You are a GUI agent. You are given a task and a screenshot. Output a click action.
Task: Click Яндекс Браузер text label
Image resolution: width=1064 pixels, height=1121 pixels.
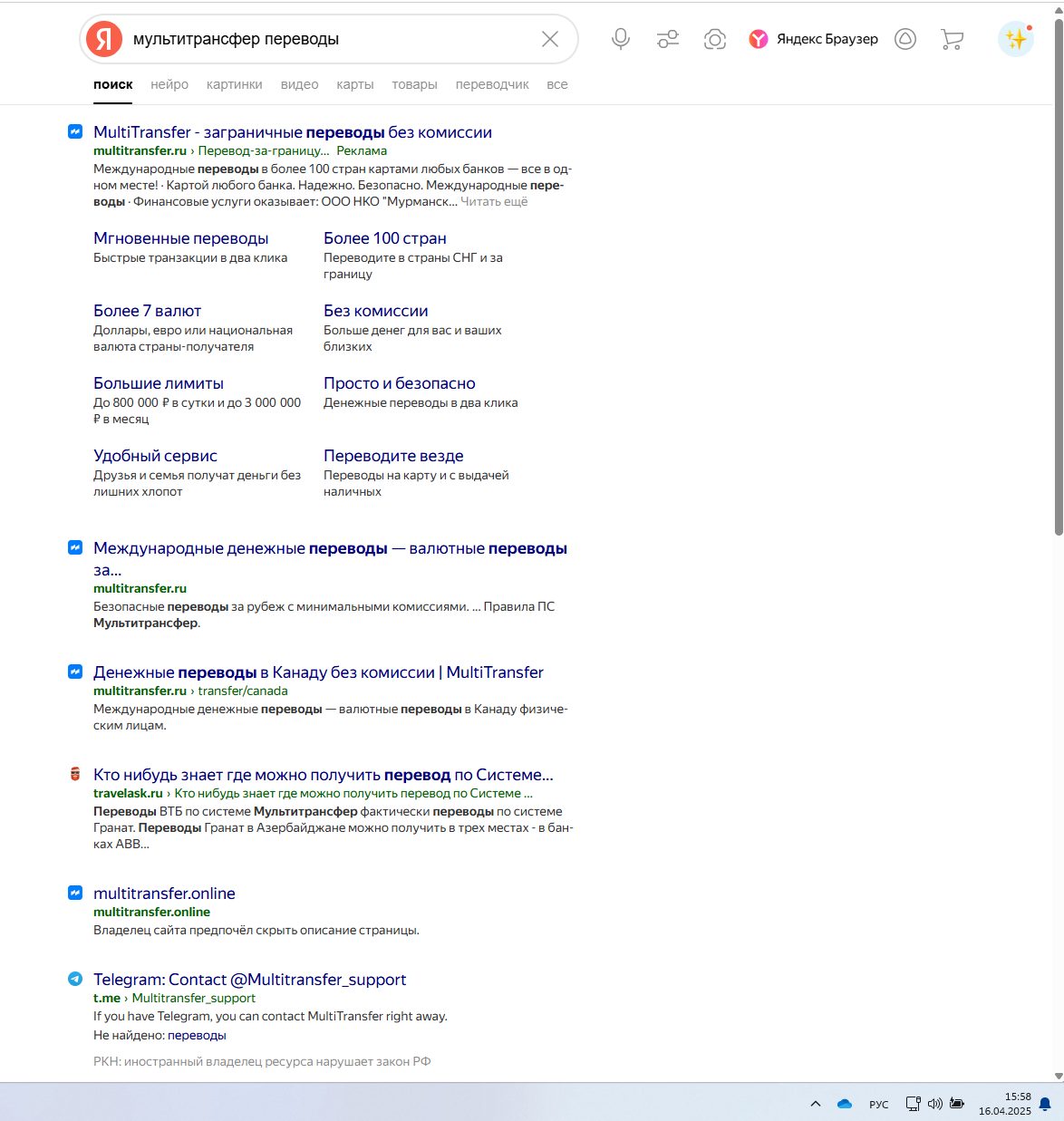point(827,39)
